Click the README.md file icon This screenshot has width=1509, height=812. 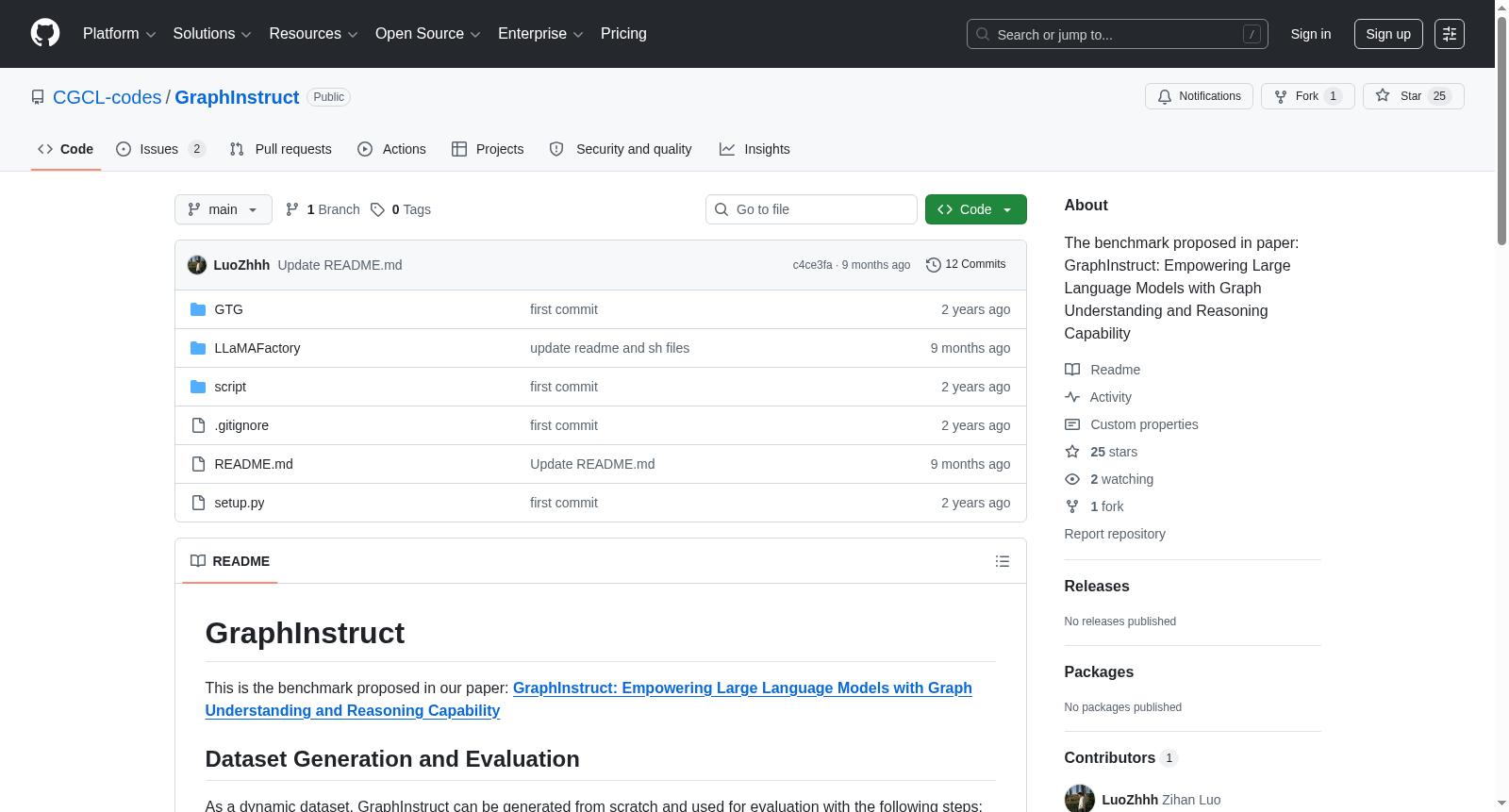pyautogui.click(x=198, y=464)
